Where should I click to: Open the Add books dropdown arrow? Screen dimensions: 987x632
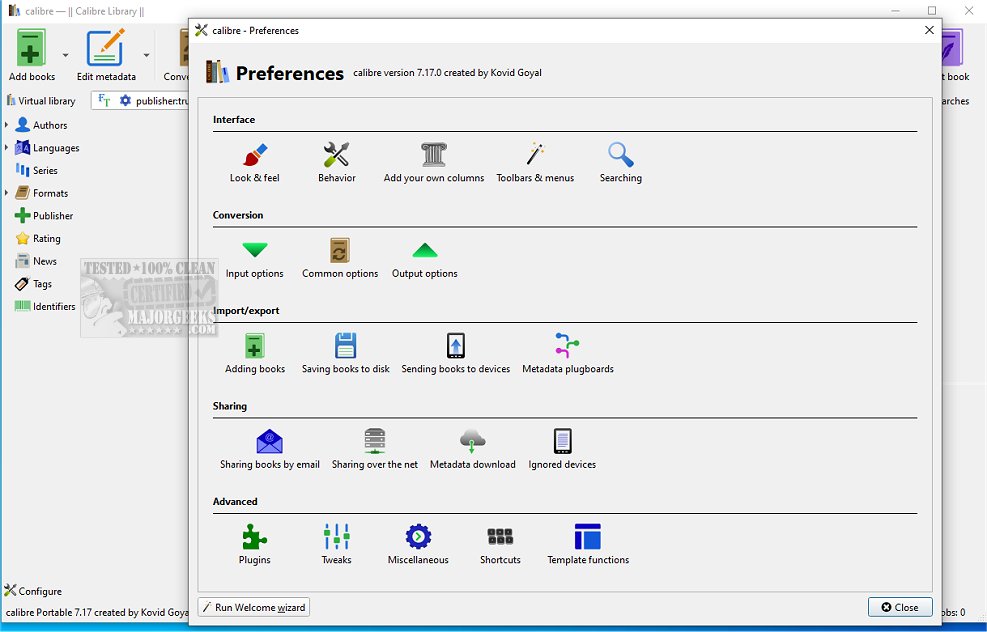tap(65, 55)
